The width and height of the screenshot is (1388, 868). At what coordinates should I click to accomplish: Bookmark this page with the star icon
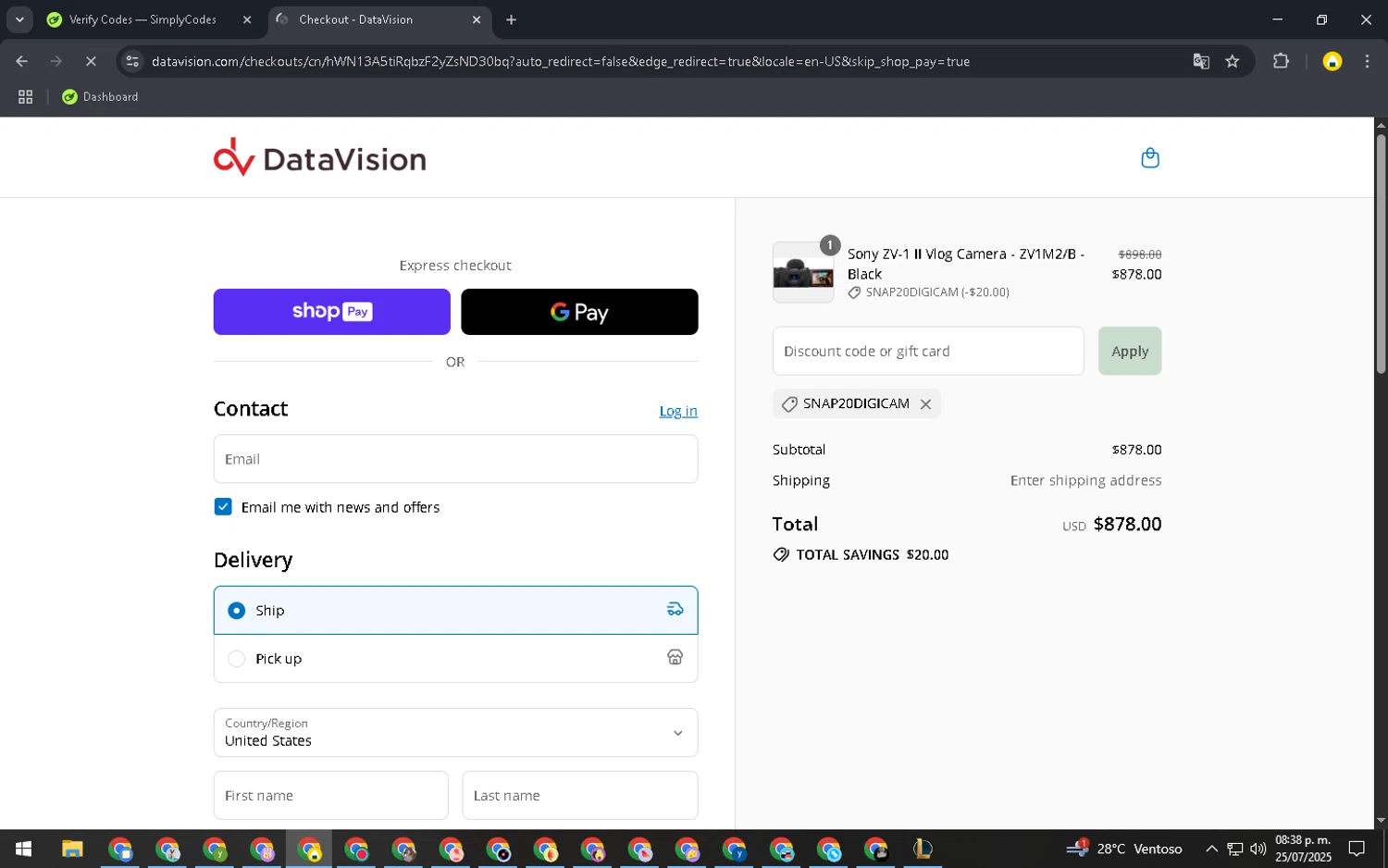pyautogui.click(x=1232, y=61)
